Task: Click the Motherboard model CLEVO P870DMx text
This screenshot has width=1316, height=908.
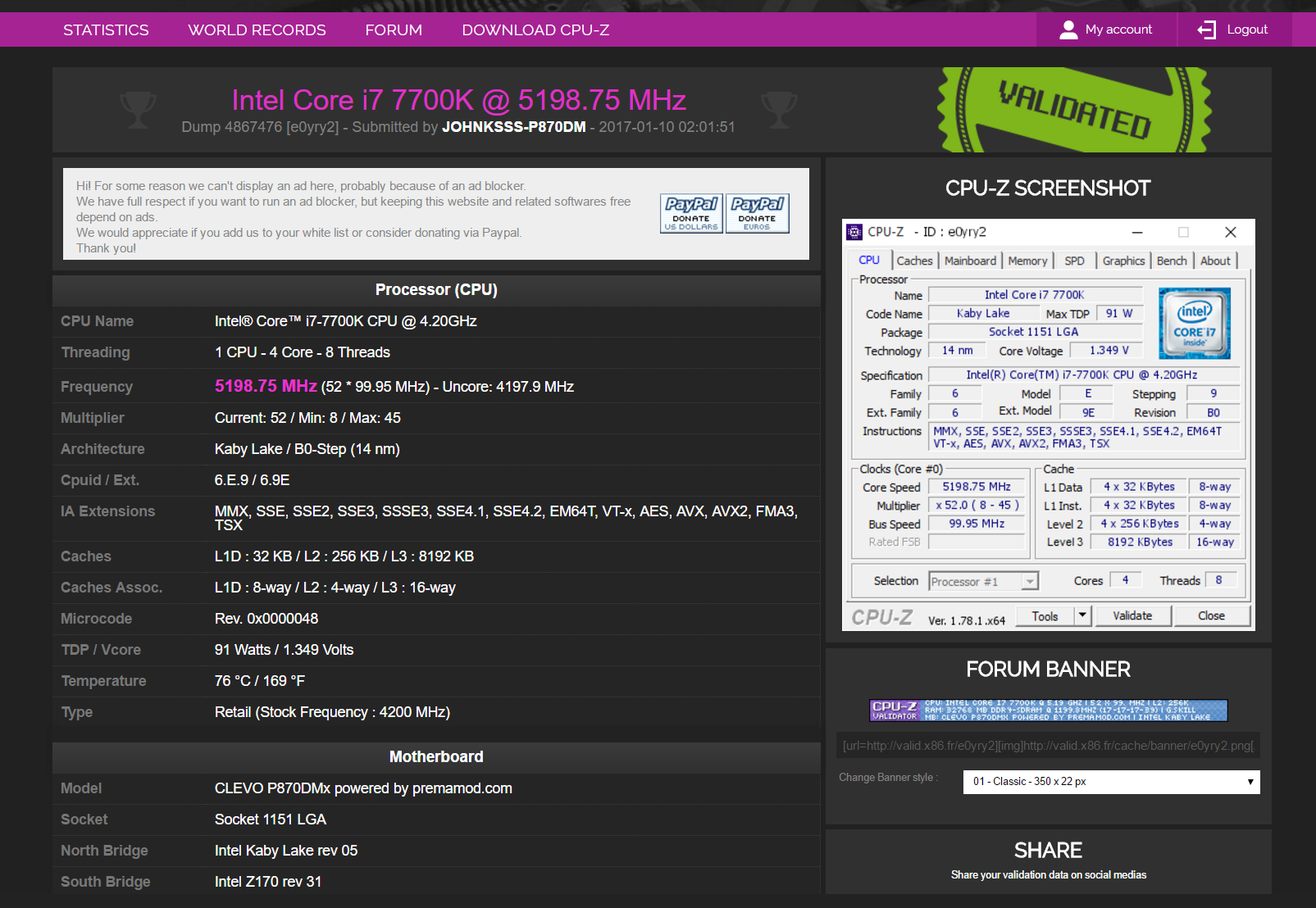Action: point(363,788)
